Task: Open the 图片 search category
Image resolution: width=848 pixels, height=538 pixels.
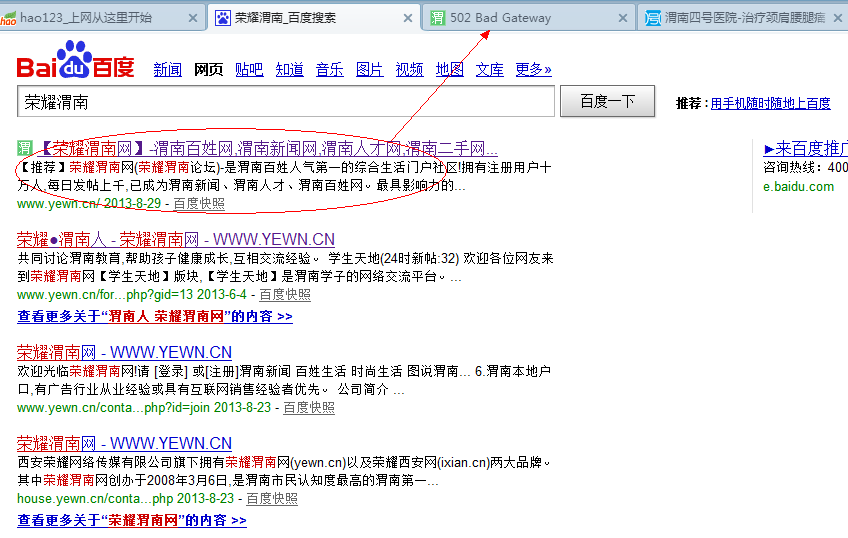Action: pos(369,69)
